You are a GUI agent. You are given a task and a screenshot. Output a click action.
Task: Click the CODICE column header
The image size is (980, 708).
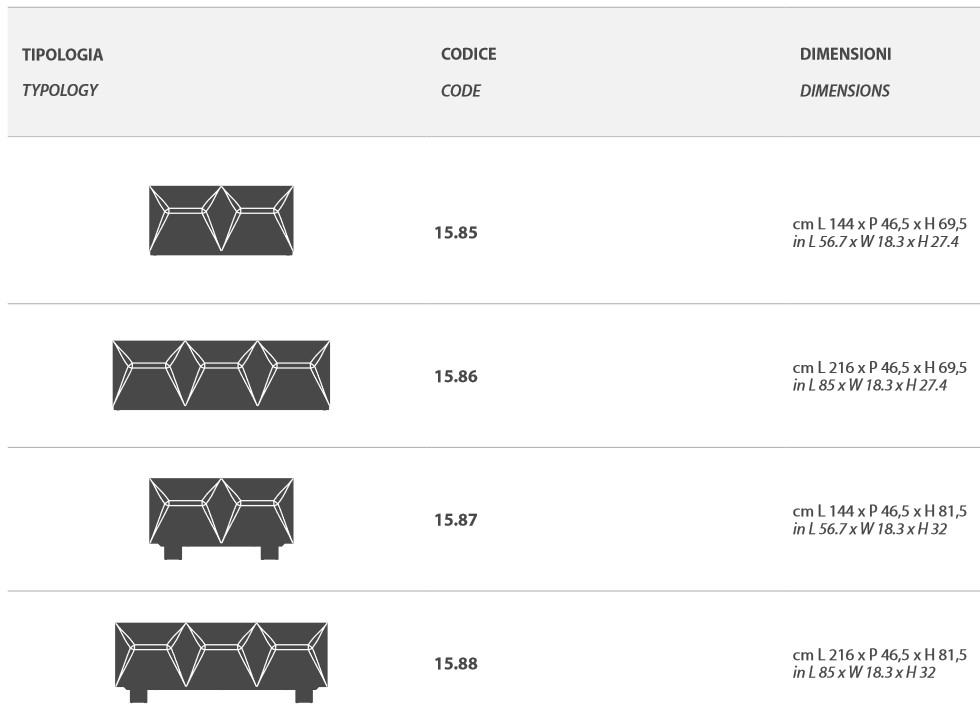pos(468,55)
